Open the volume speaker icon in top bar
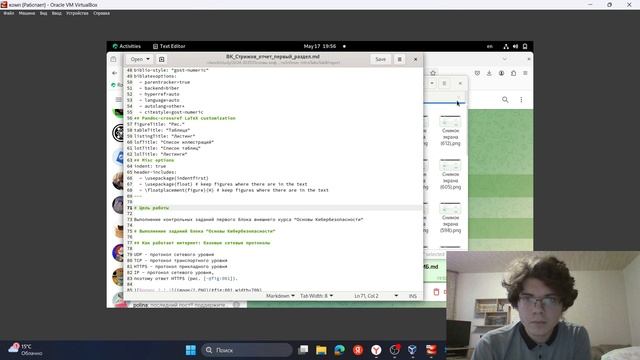 tap(516, 47)
